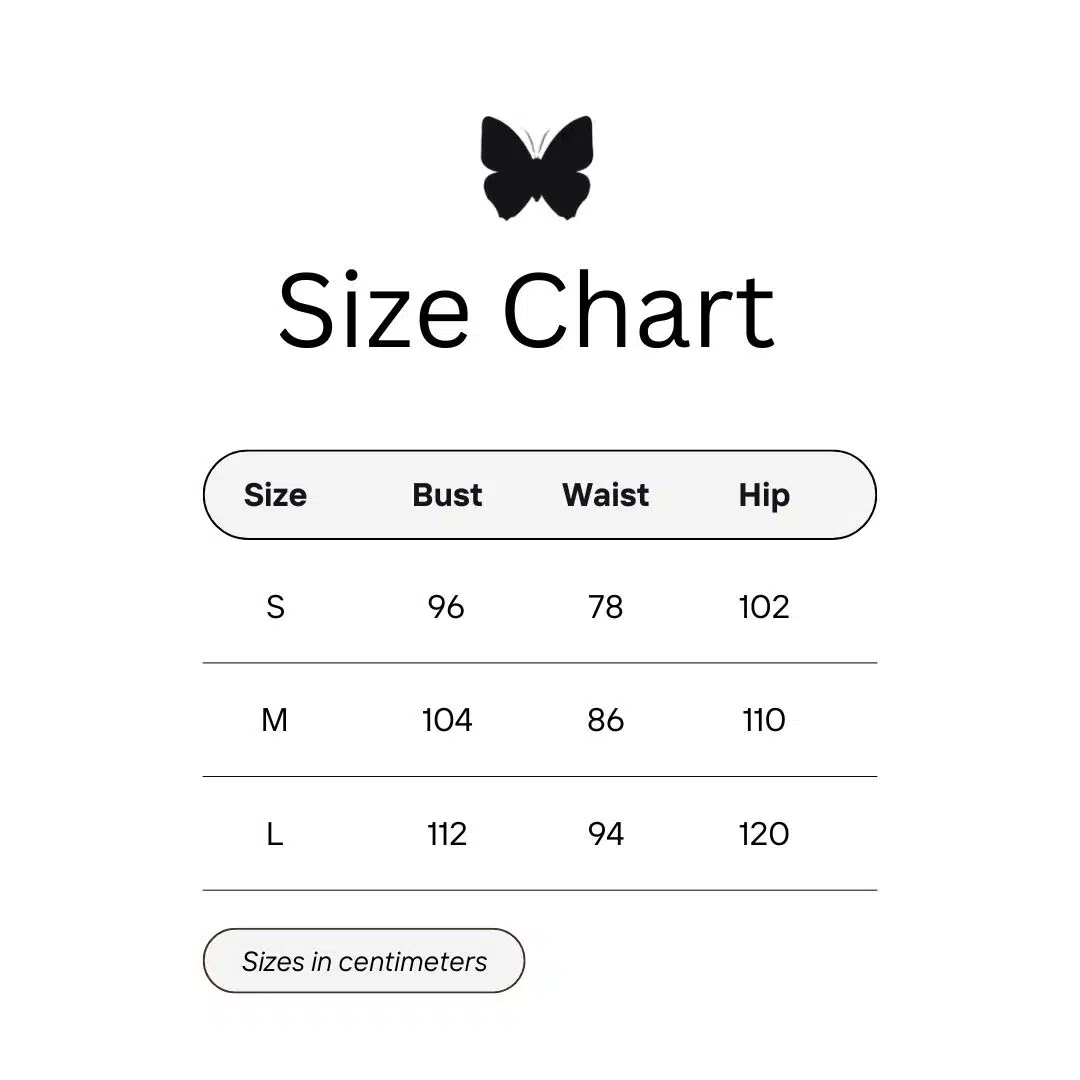Select the S size row label

pyautogui.click(x=275, y=607)
